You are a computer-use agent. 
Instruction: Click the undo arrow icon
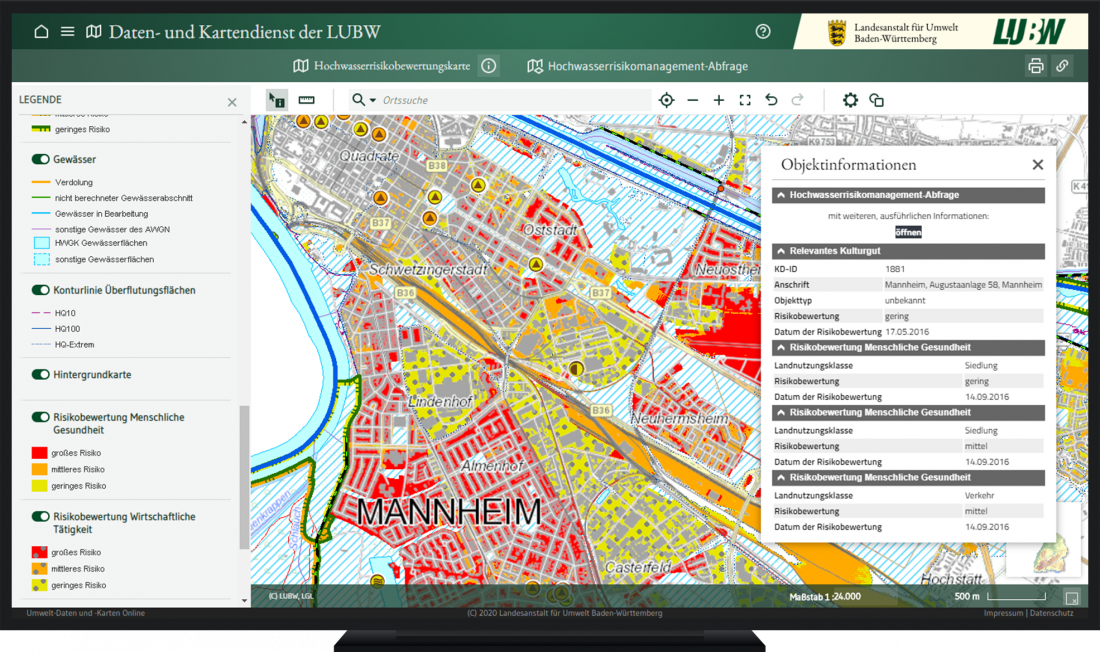pyautogui.click(x=769, y=100)
